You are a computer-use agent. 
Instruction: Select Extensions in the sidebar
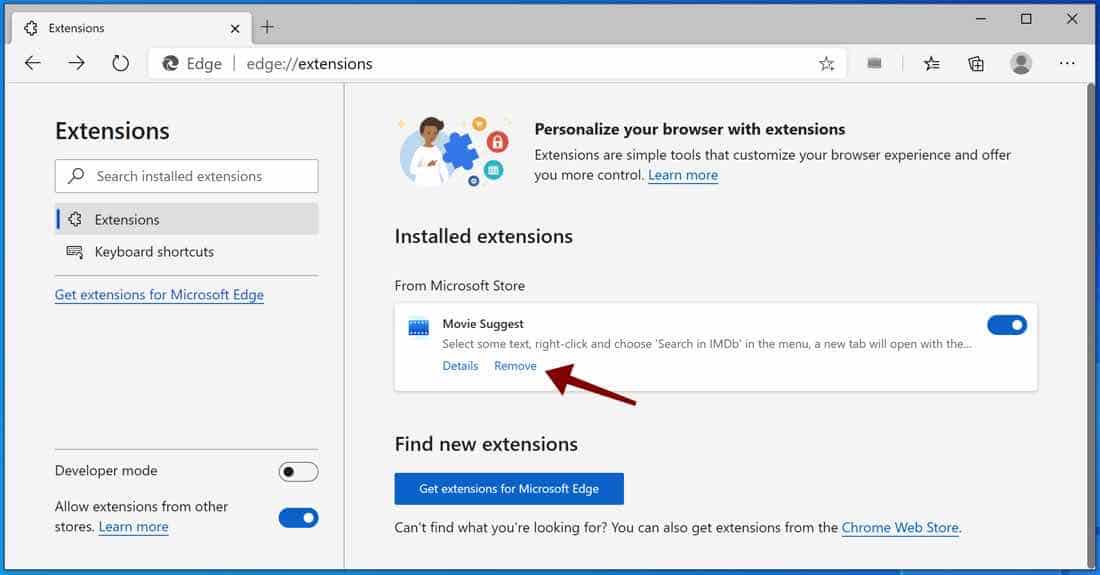click(x=187, y=219)
